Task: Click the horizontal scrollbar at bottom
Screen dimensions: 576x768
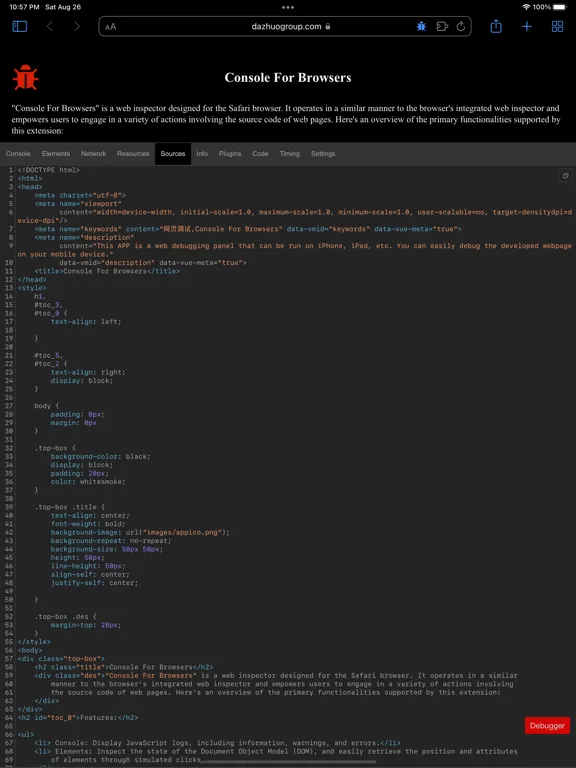Action: point(288,762)
